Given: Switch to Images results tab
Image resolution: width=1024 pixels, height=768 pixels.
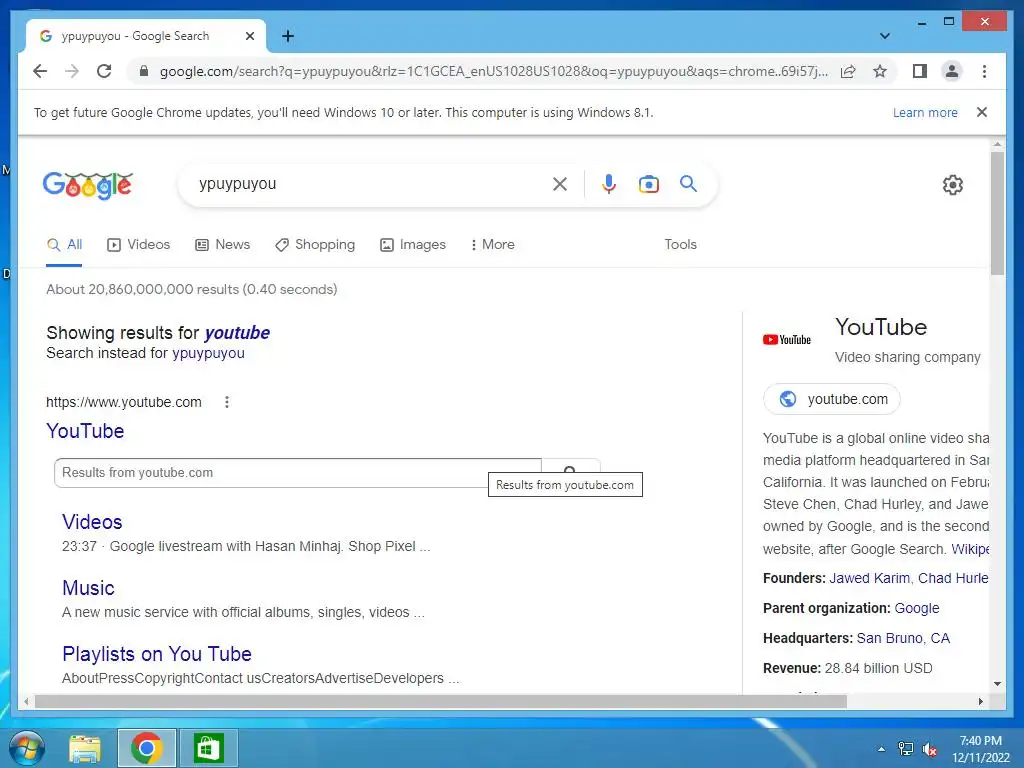Looking at the screenshot, I should 413,245.
